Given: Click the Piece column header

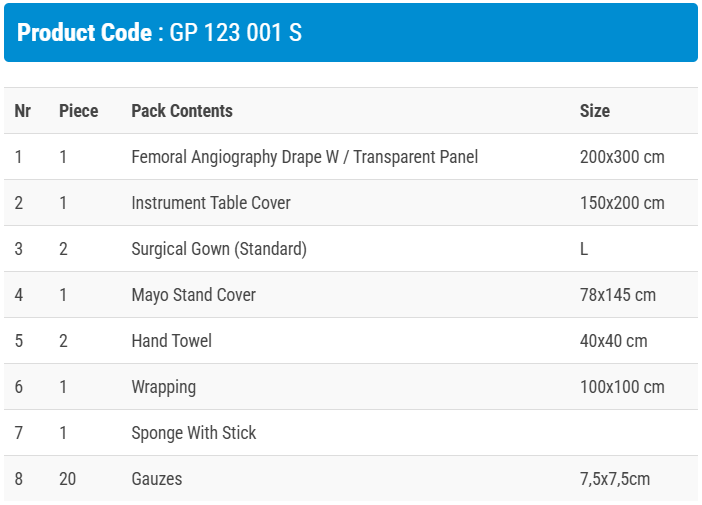Looking at the screenshot, I should tap(79, 111).
